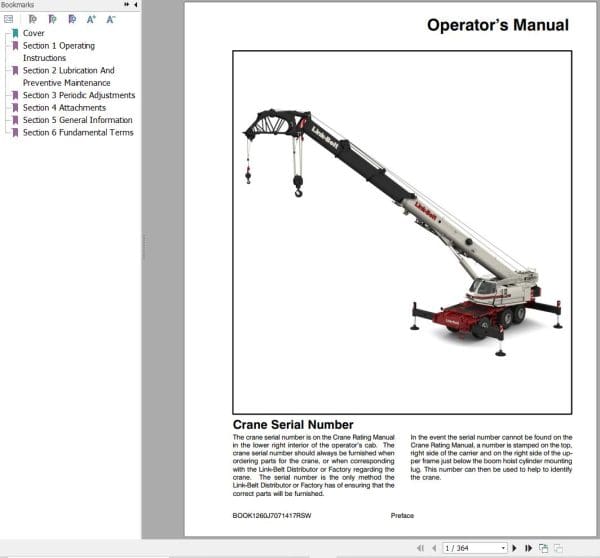Click the second bookmark toolbar icon
This screenshot has width=600, height=558.
coord(52,19)
